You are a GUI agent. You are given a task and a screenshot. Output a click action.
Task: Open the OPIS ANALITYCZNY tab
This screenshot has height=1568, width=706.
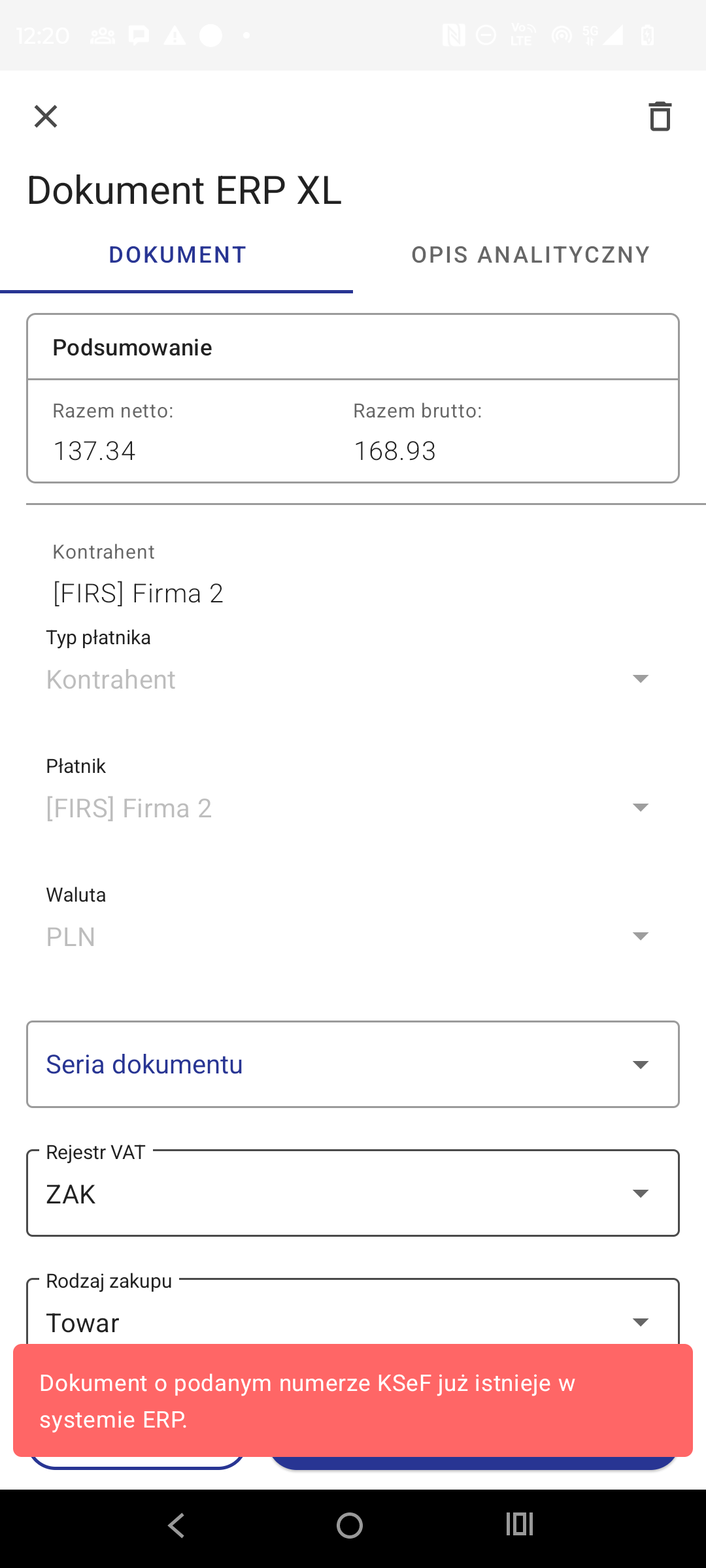[x=530, y=255]
